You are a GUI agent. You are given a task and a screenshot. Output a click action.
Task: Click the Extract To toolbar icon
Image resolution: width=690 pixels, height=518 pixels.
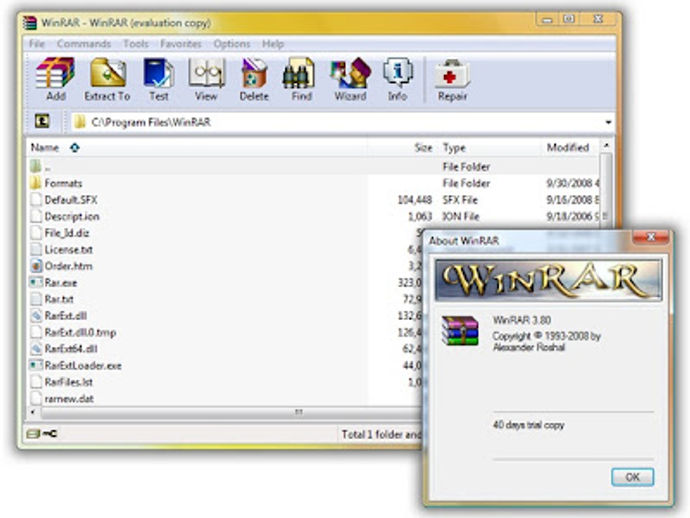click(x=108, y=73)
